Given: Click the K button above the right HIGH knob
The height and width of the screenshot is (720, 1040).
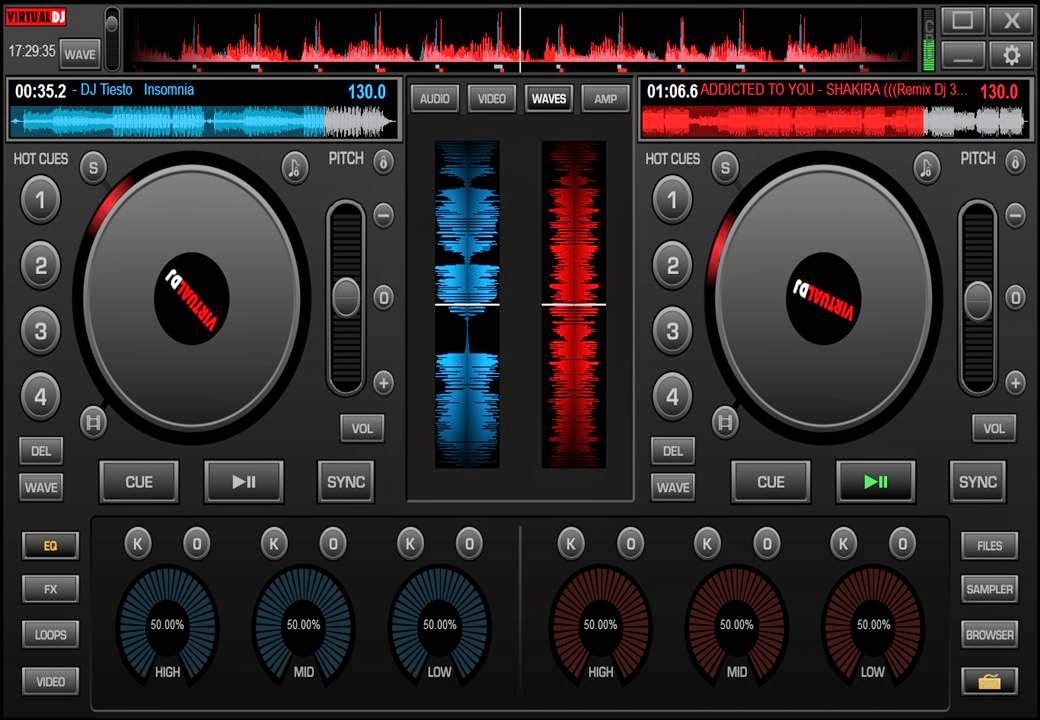Looking at the screenshot, I should pyautogui.click(x=572, y=544).
